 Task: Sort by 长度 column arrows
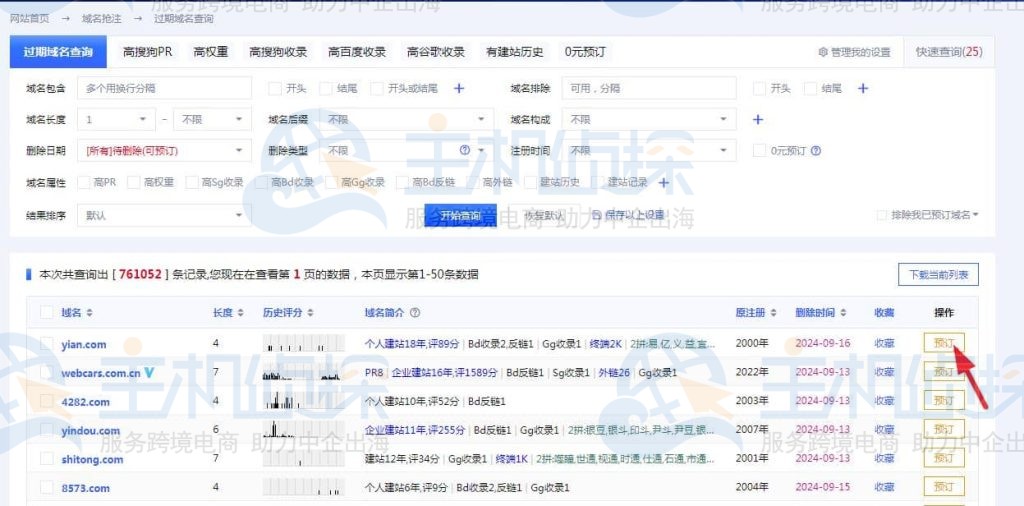240,313
